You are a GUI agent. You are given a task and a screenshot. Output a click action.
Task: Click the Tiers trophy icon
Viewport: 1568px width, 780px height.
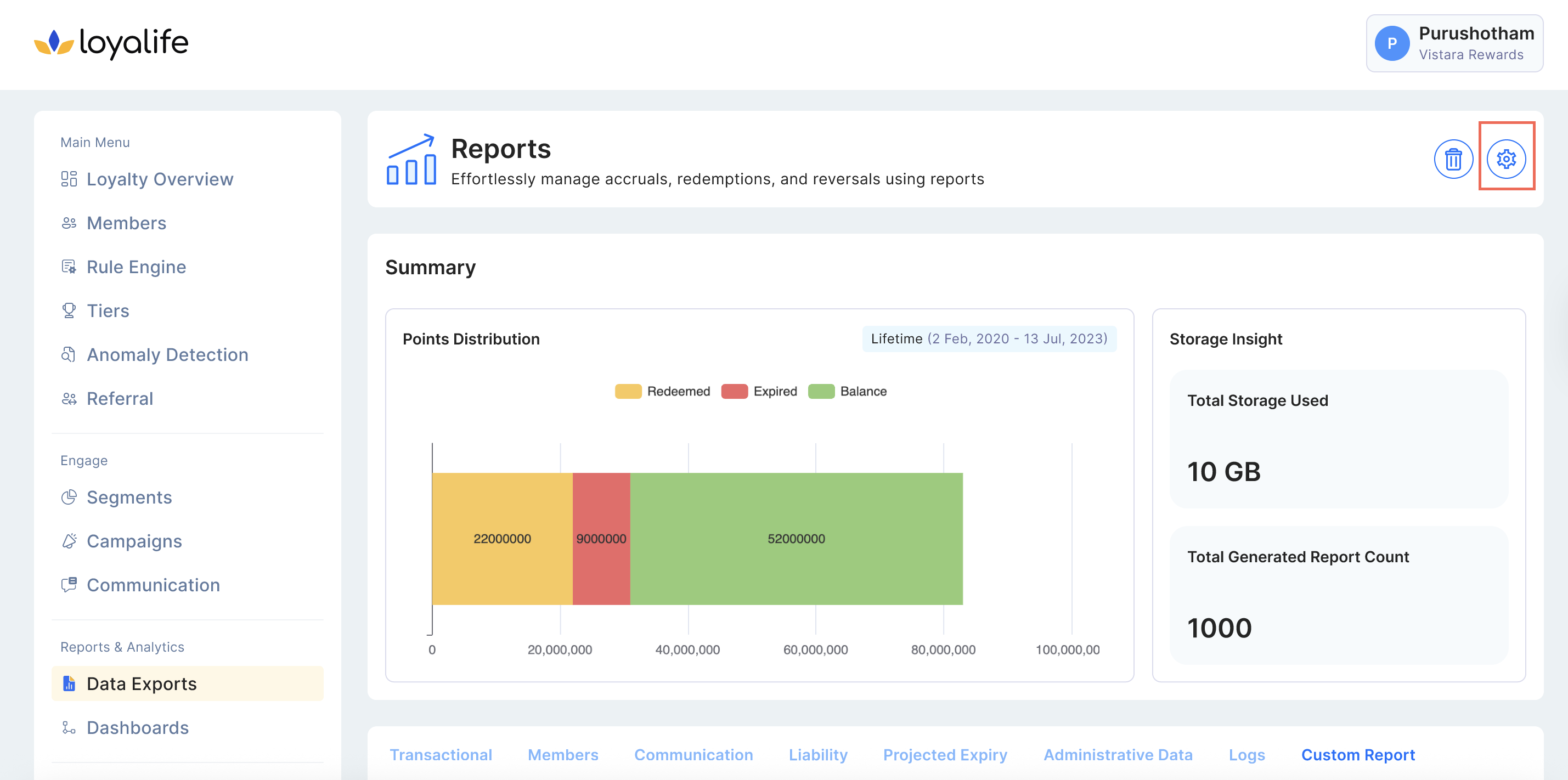point(69,310)
